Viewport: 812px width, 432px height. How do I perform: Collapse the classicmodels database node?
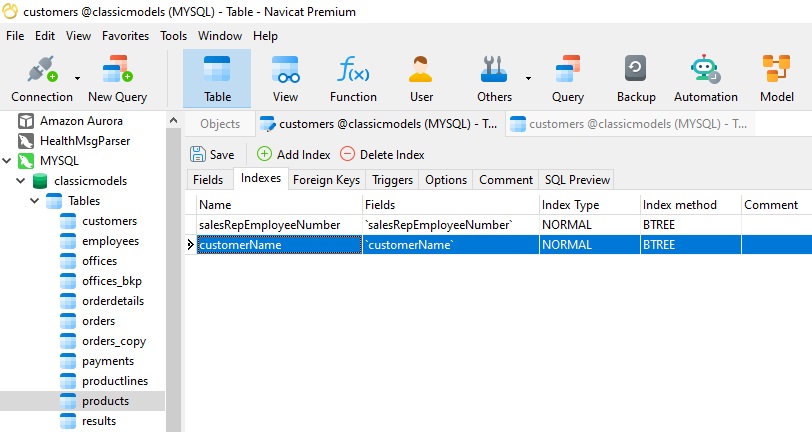point(21,181)
